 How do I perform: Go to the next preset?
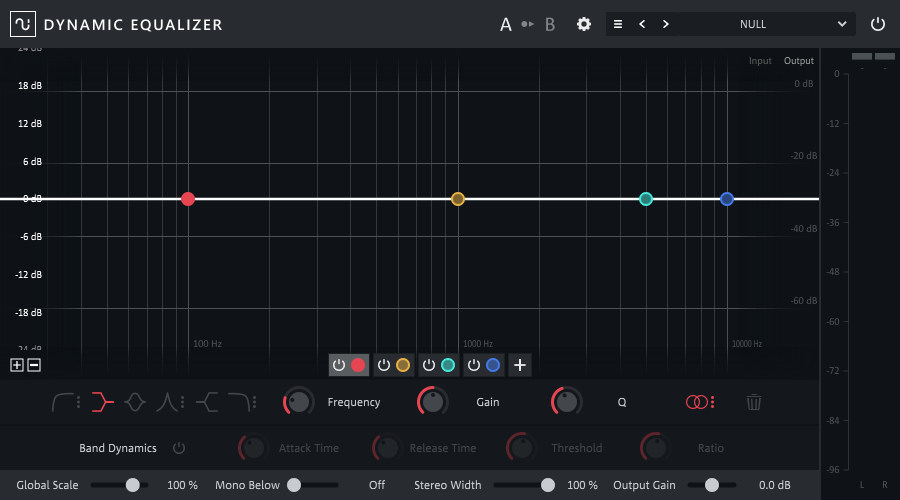pos(666,24)
